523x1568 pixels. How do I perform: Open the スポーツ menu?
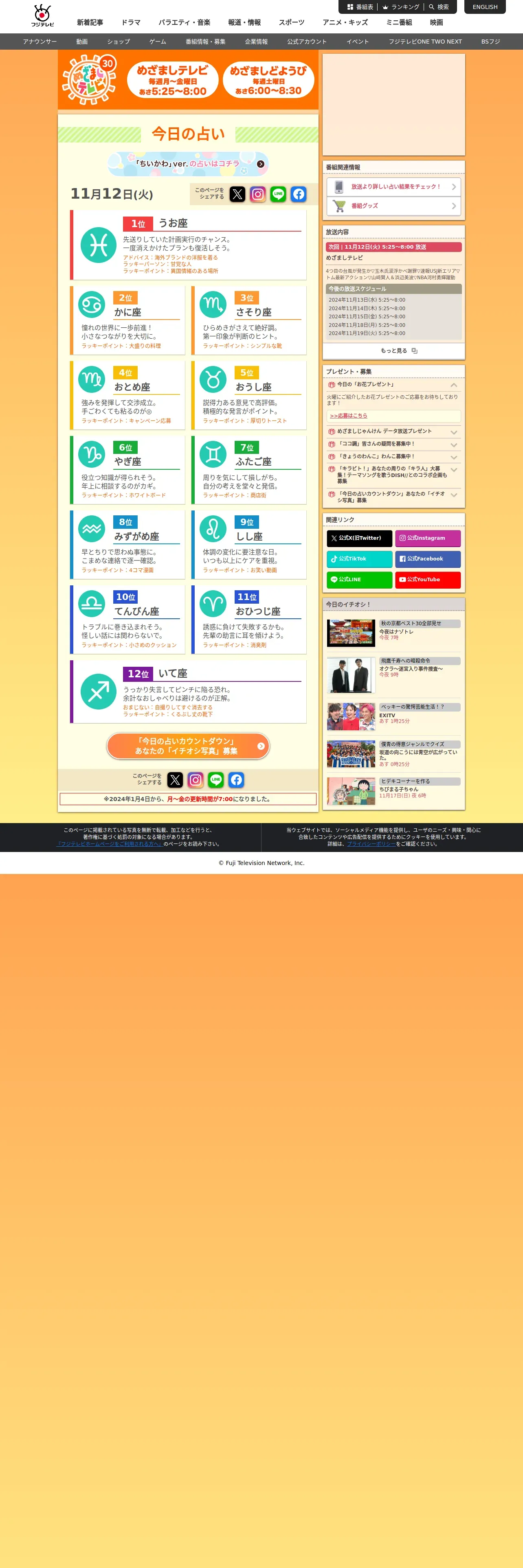click(x=292, y=22)
